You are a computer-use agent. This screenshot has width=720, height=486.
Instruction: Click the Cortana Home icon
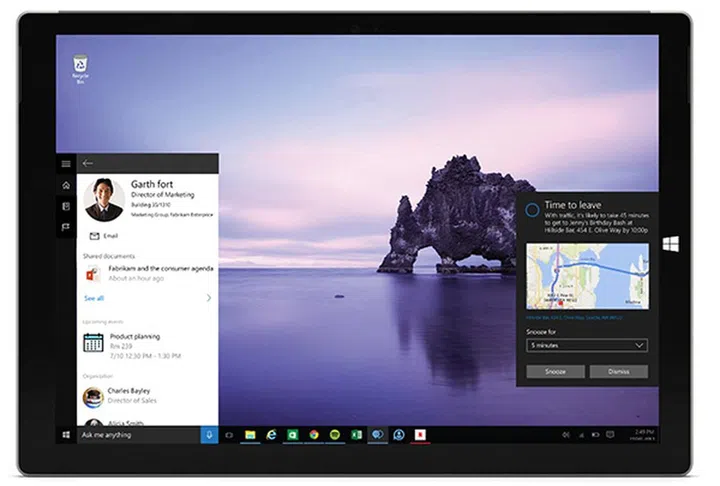tap(66, 185)
